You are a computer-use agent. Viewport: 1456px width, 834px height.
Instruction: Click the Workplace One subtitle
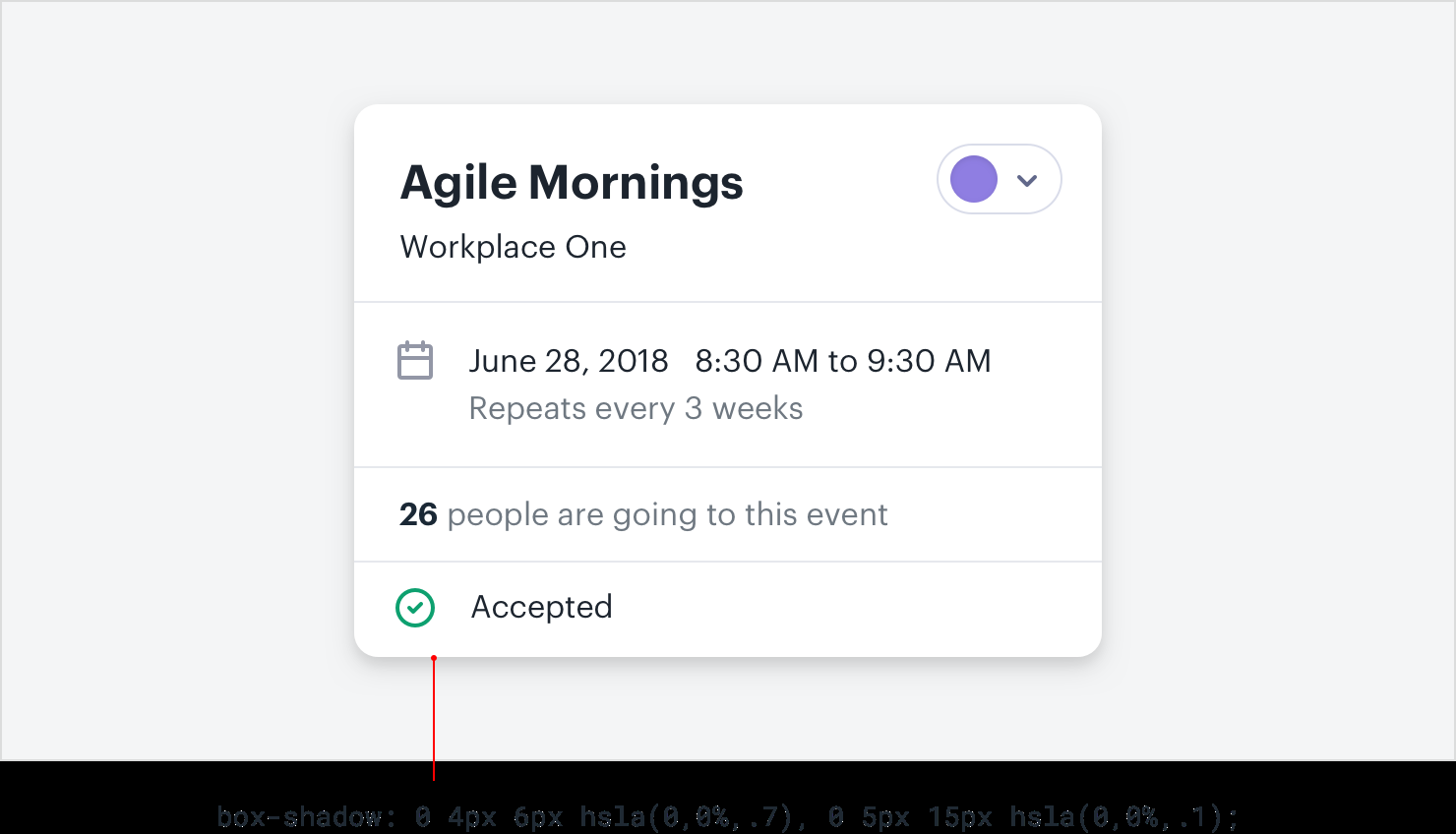(513, 247)
